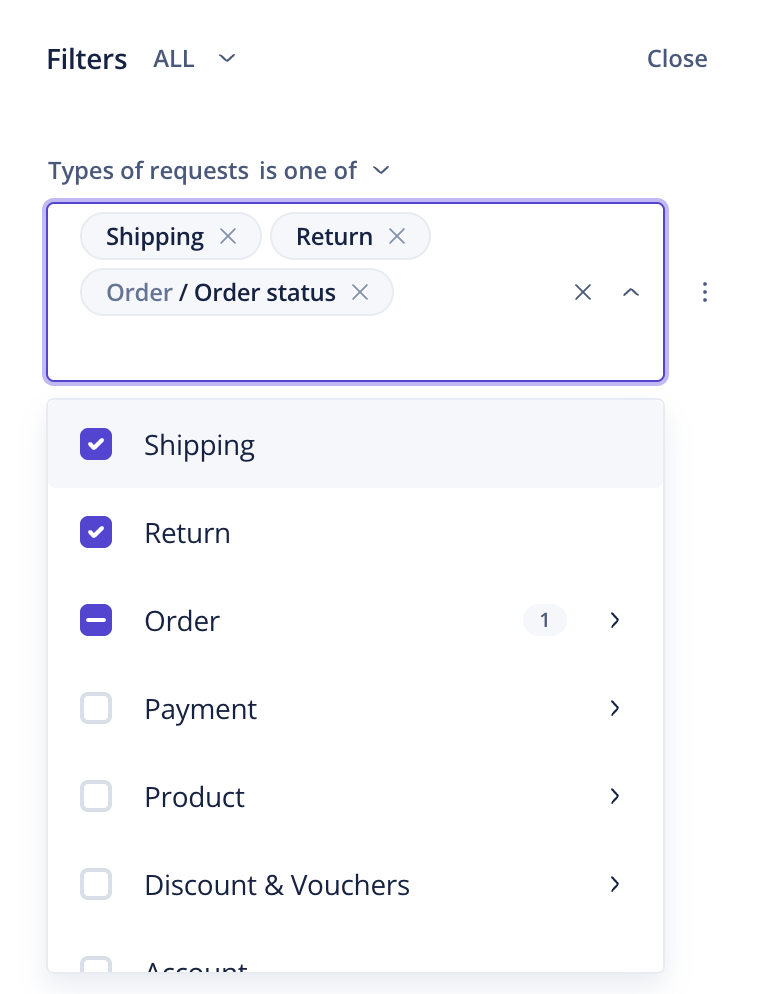The width and height of the screenshot is (782, 994).
Task: Click the Order count badge showing 1
Action: 544,620
